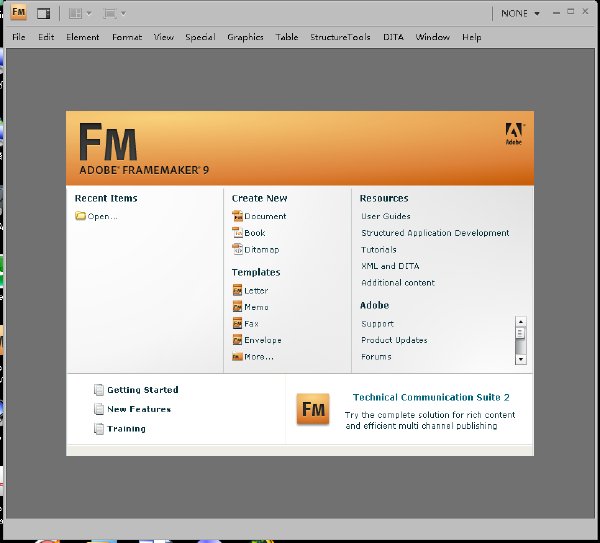Click scrollbar down arrow in Resources panel
Image resolution: width=600 pixels, height=543 pixels.
point(520,359)
